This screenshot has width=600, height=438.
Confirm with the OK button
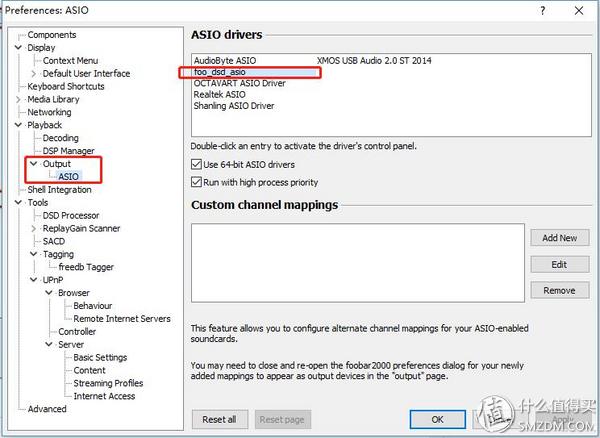pyautogui.click(x=438, y=419)
